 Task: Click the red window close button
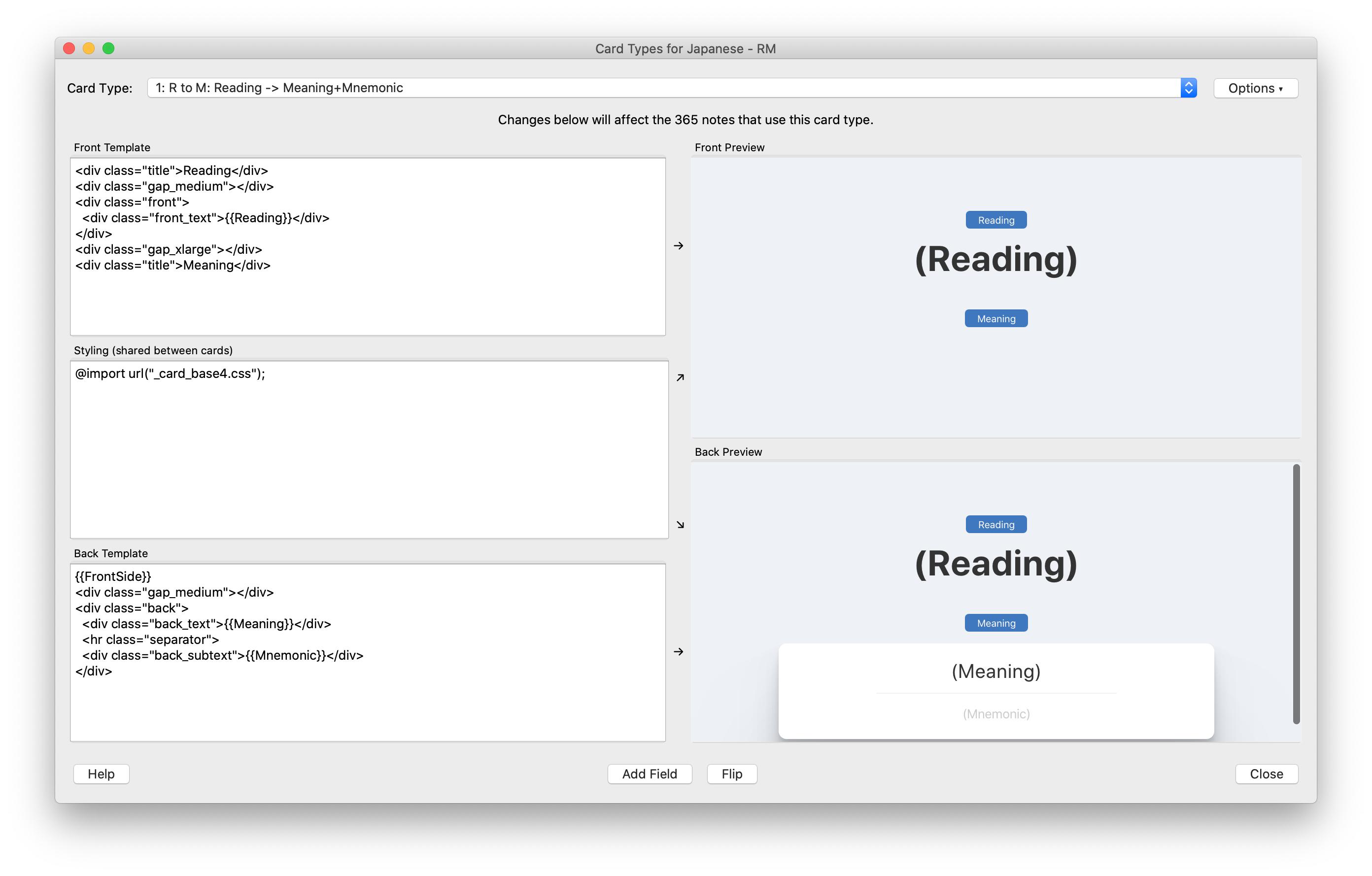pyautogui.click(x=69, y=48)
